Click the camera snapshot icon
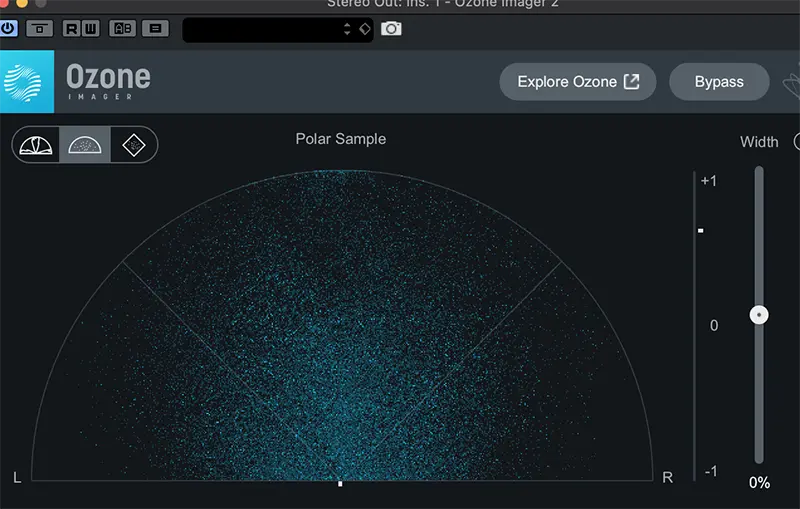The width and height of the screenshot is (800, 509). click(x=391, y=29)
